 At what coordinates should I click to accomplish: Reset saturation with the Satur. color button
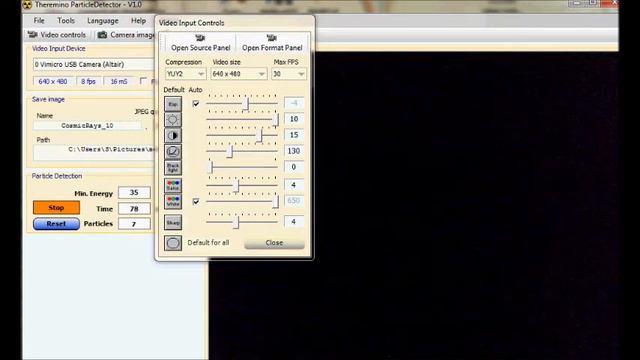click(173, 186)
